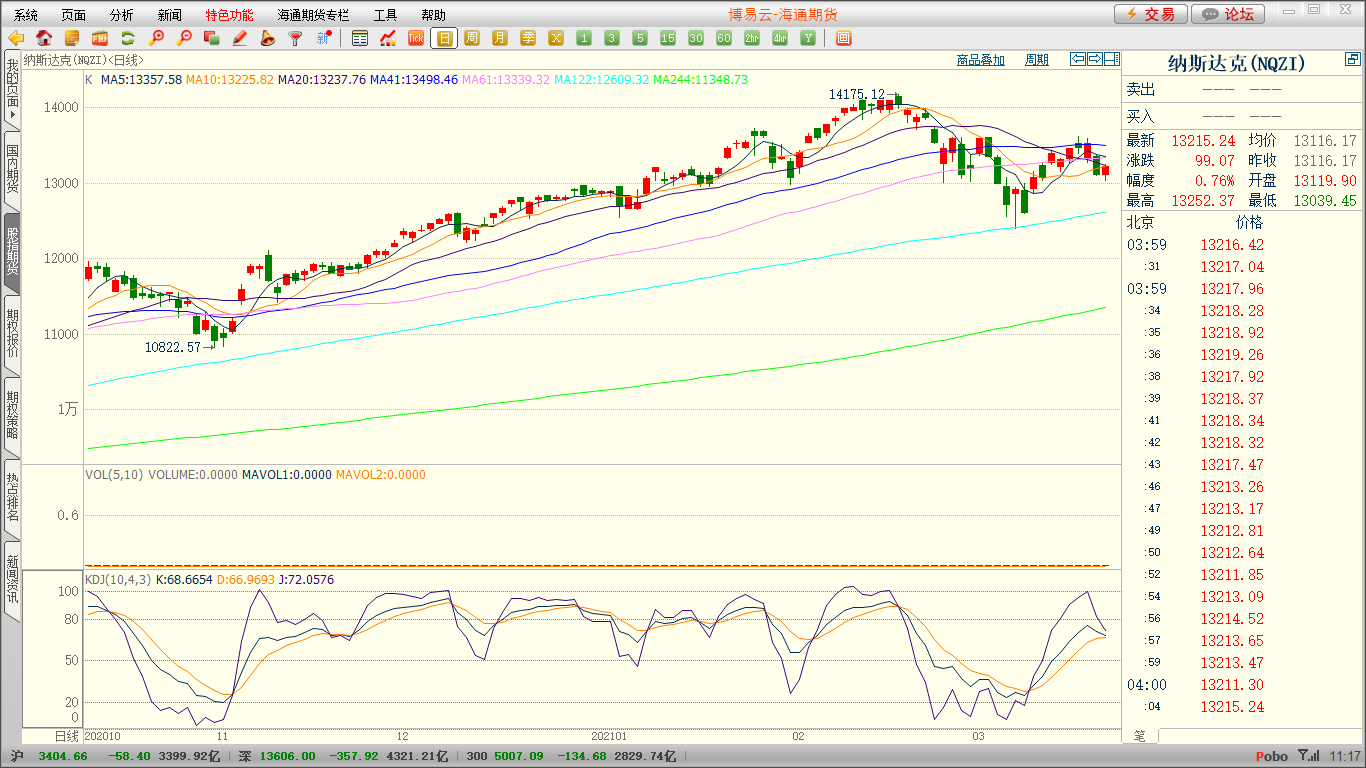The width and height of the screenshot is (1366, 768).
Task: Select 3-minute period button
Action: coord(612,38)
